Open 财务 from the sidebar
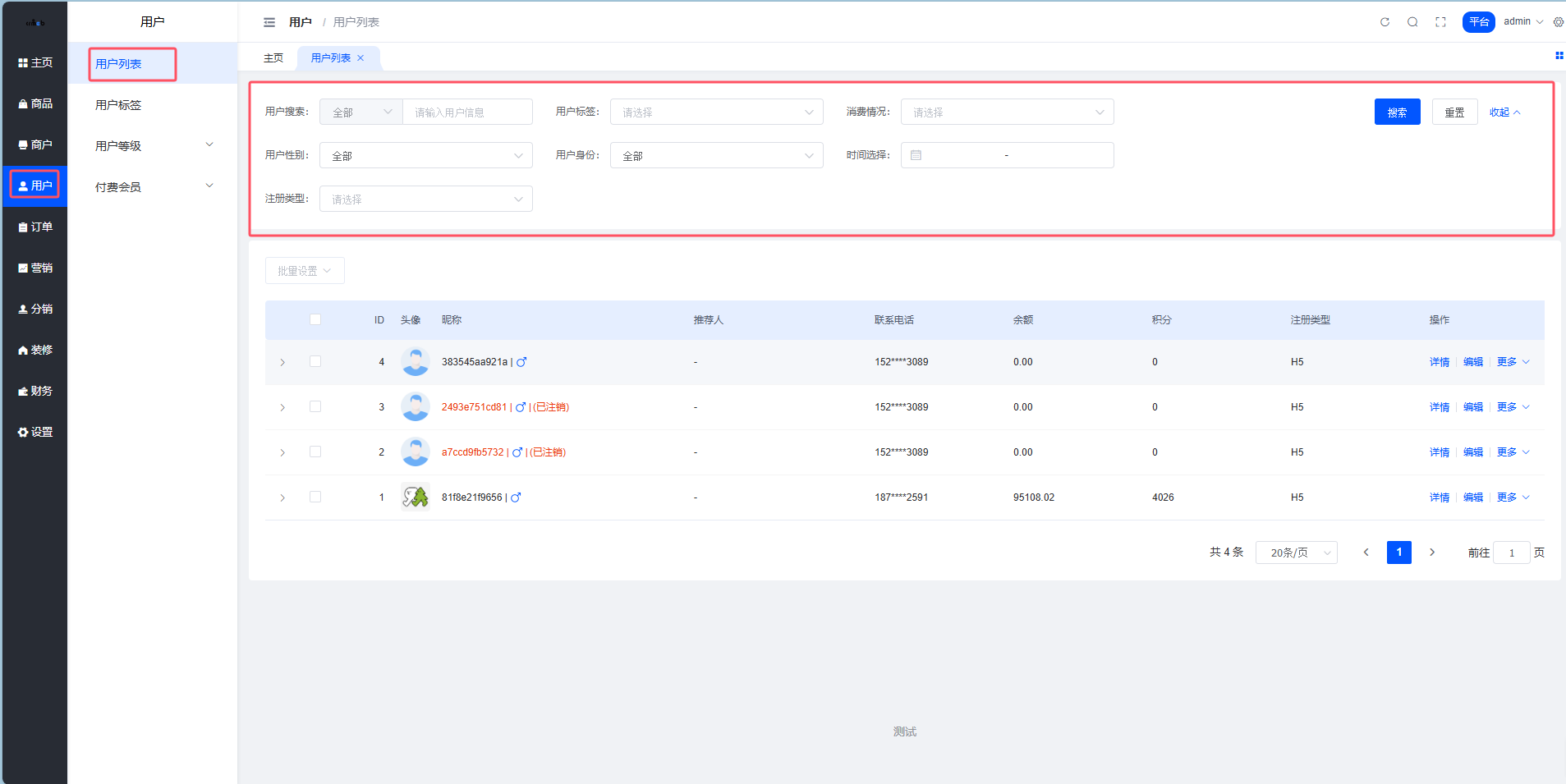Viewport: 1566px width, 784px height. point(35,391)
